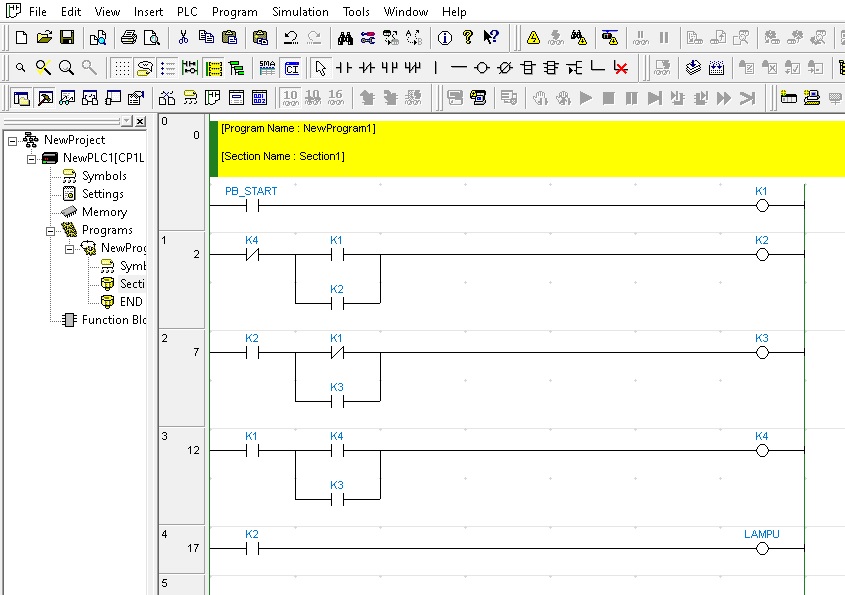Image resolution: width=845 pixels, height=595 pixels.
Task: Click the Print icon
Action: [129, 38]
